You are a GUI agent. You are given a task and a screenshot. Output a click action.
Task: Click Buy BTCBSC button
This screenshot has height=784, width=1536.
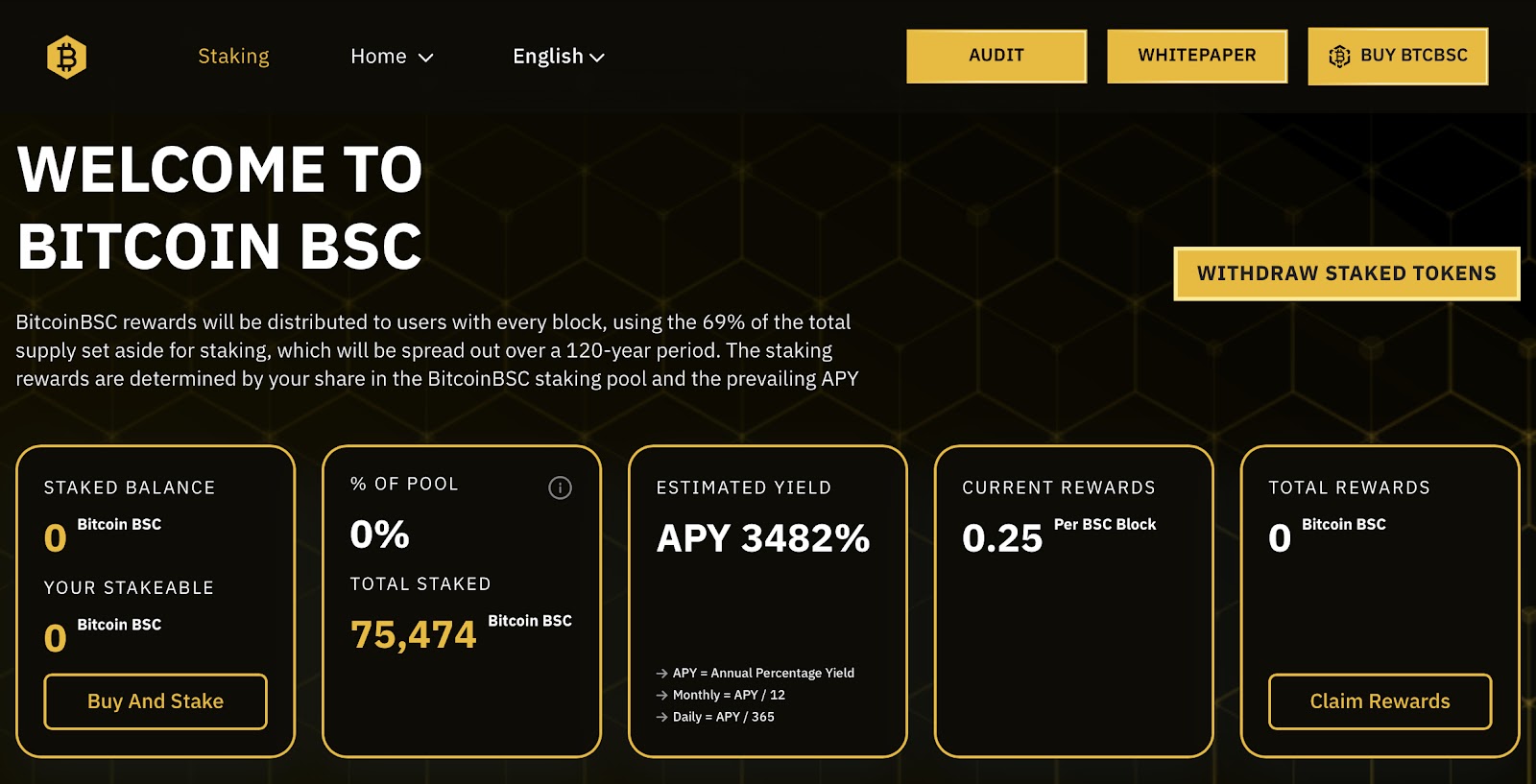pyautogui.click(x=1398, y=57)
